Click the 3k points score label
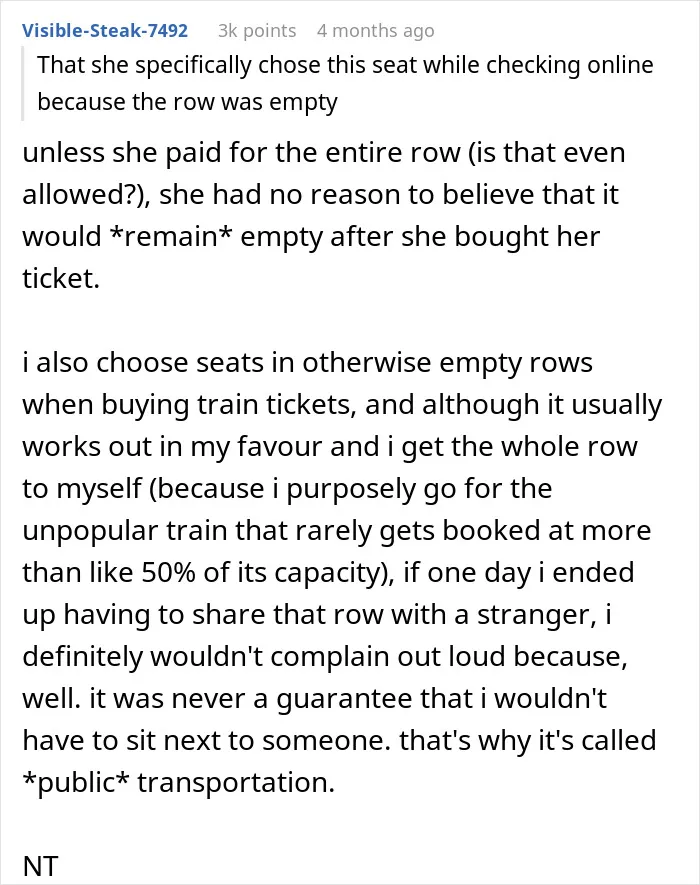 [x=257, y=30]
